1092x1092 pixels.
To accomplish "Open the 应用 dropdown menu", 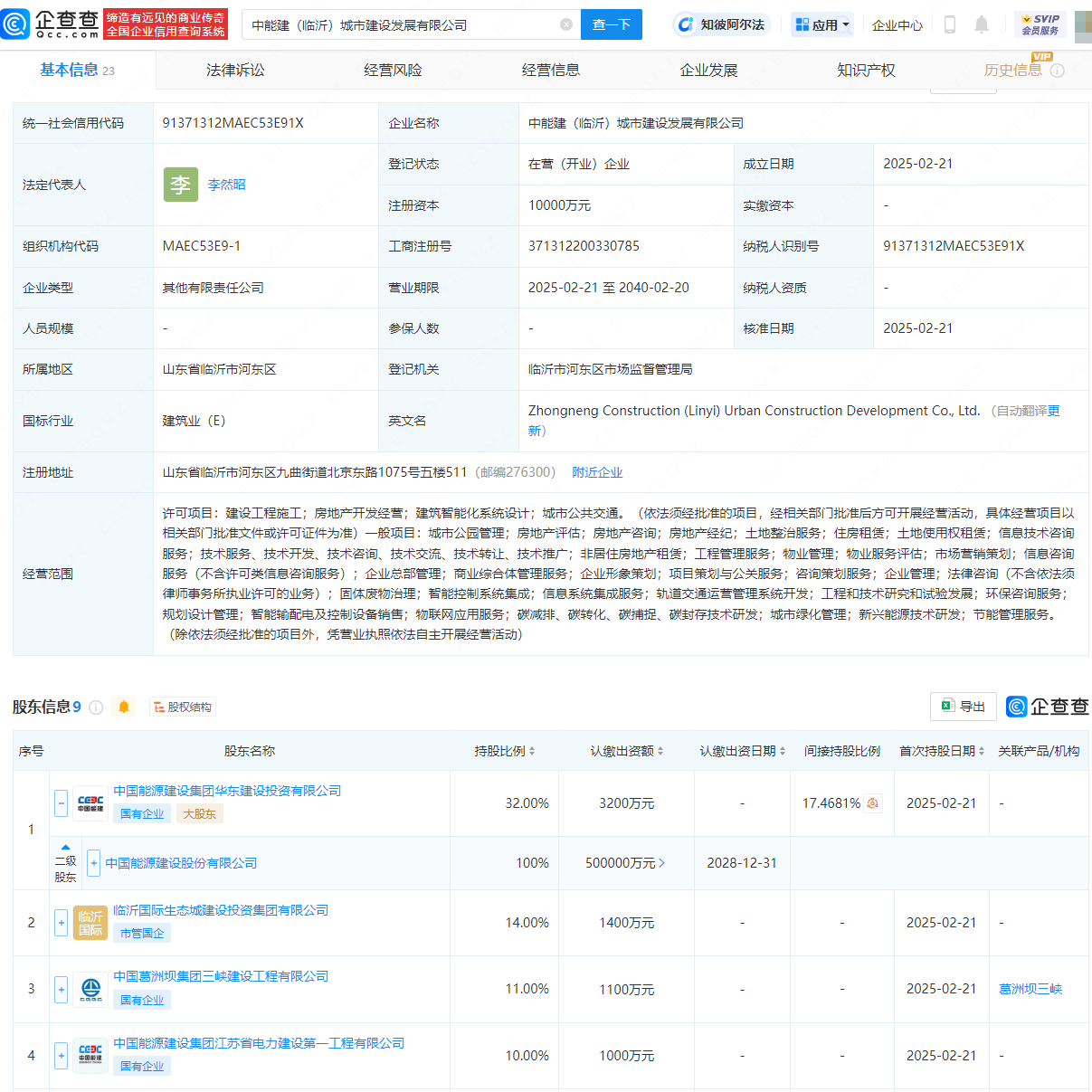I will [x=822, y=24].
